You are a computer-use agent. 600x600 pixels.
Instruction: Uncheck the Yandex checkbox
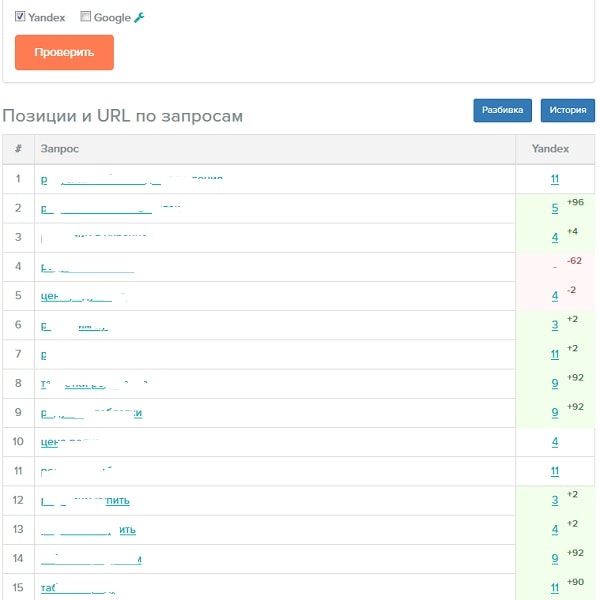click(x=20, y=16)
